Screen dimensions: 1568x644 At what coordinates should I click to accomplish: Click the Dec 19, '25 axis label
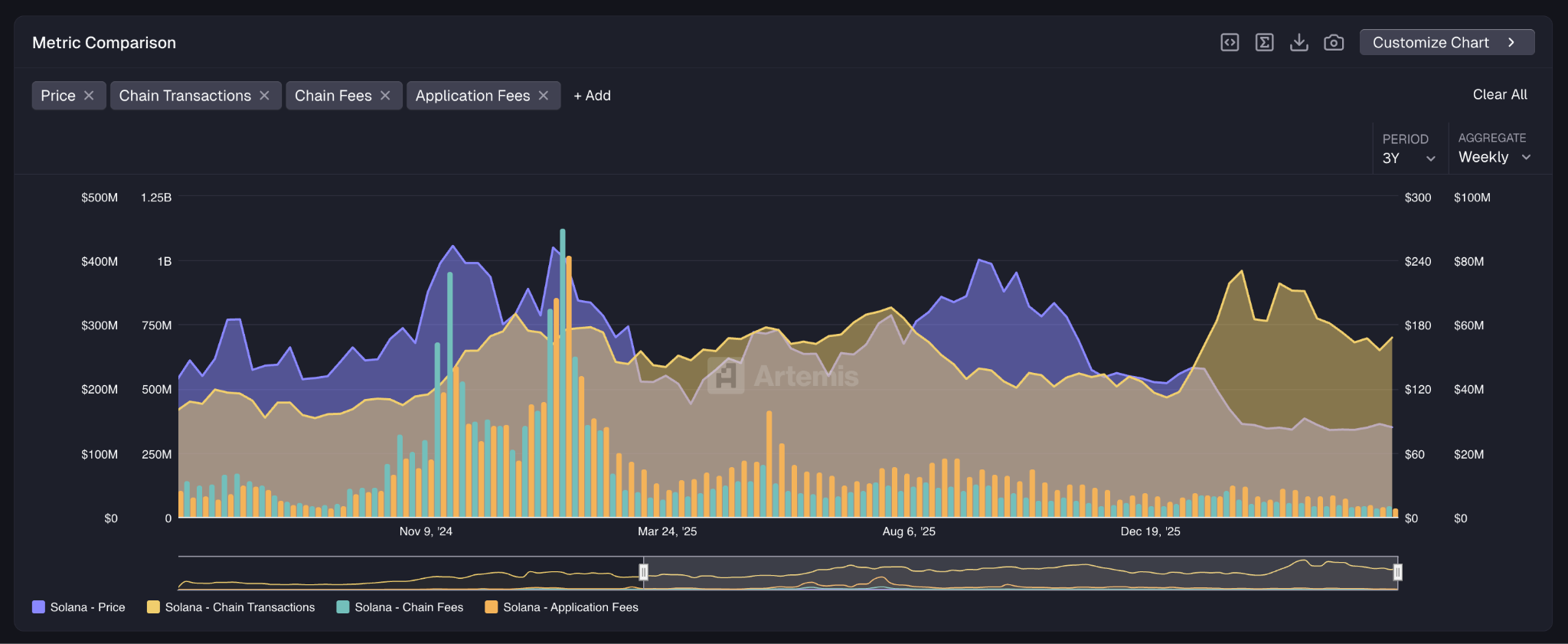tap(1151, 531)
